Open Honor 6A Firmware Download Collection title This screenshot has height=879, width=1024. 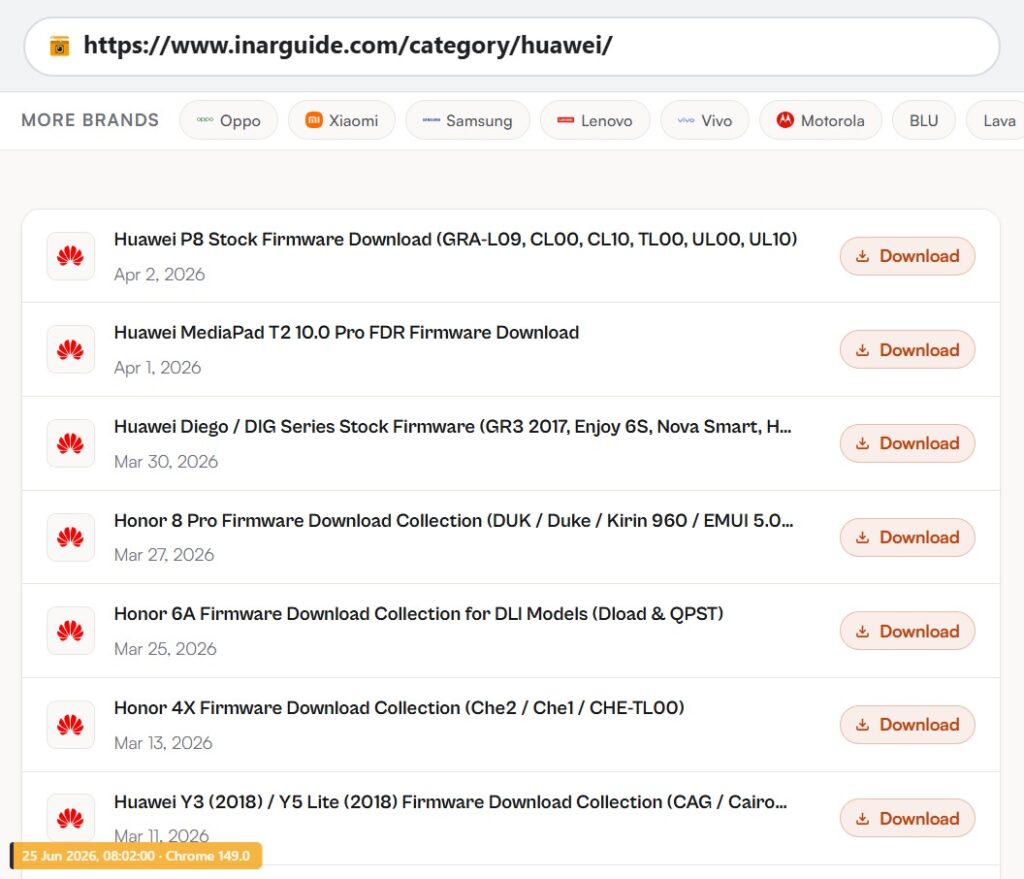click(419, 615)
